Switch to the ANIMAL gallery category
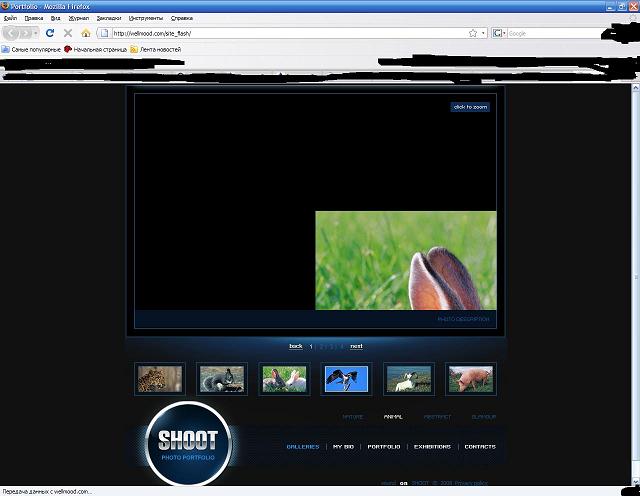This screenshot has height=496, width=640. click(x=393, y=416)
